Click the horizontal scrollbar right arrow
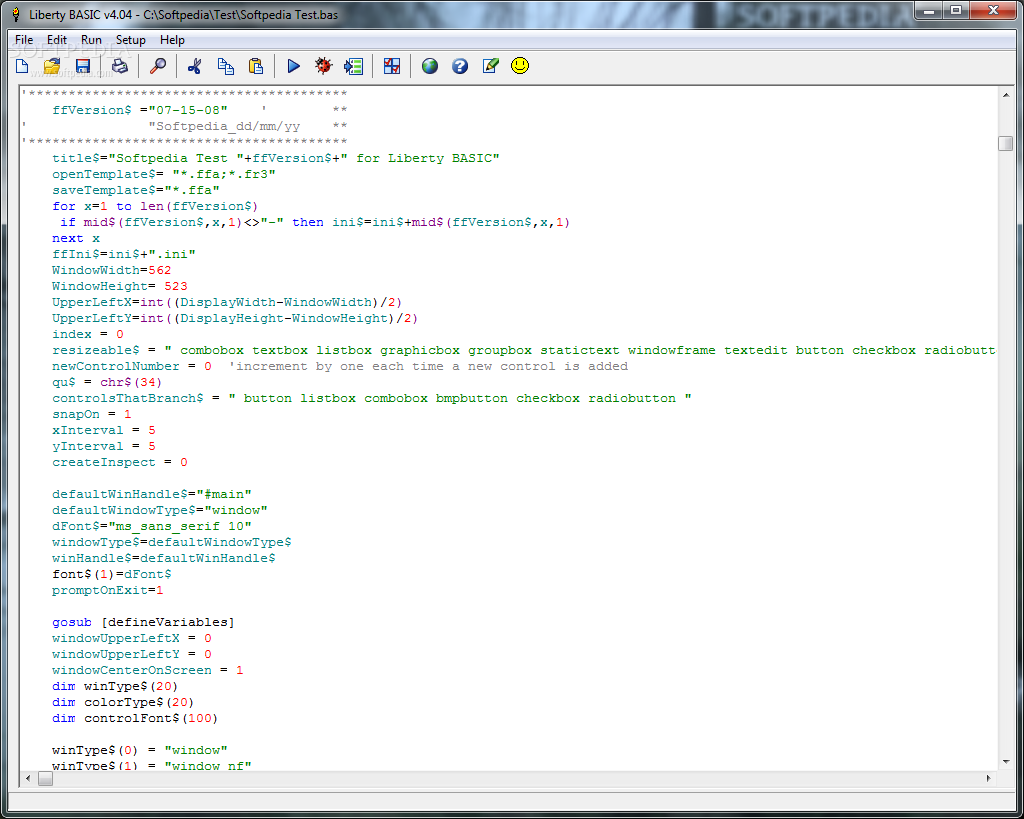The image size is (1024, 819). [988, 779]
